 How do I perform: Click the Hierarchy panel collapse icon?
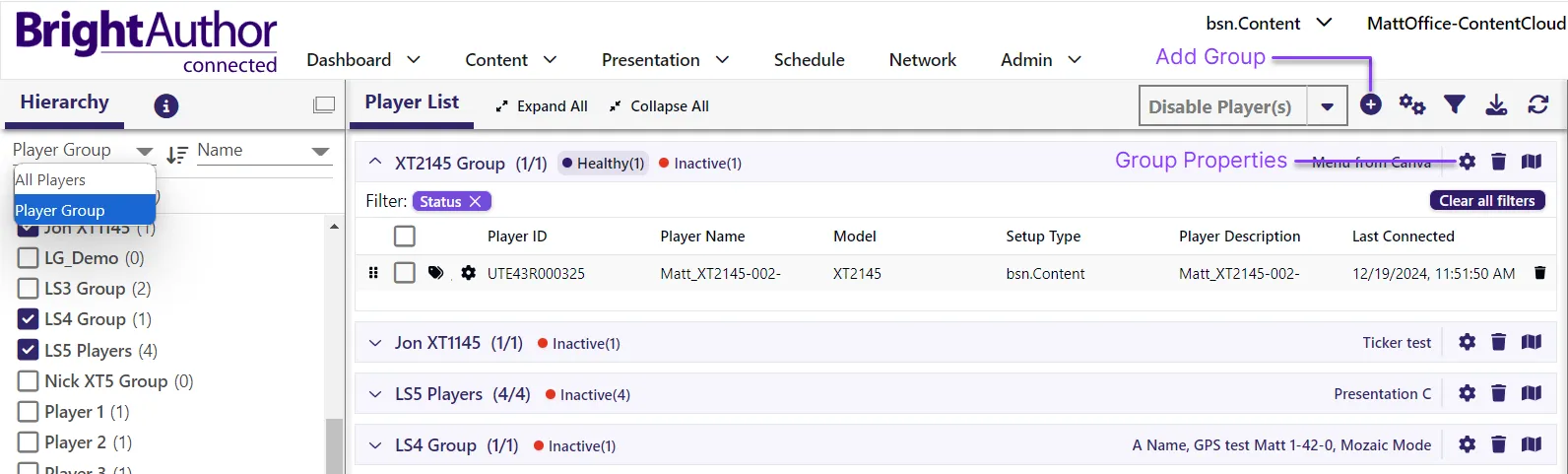tap(324, 104)
